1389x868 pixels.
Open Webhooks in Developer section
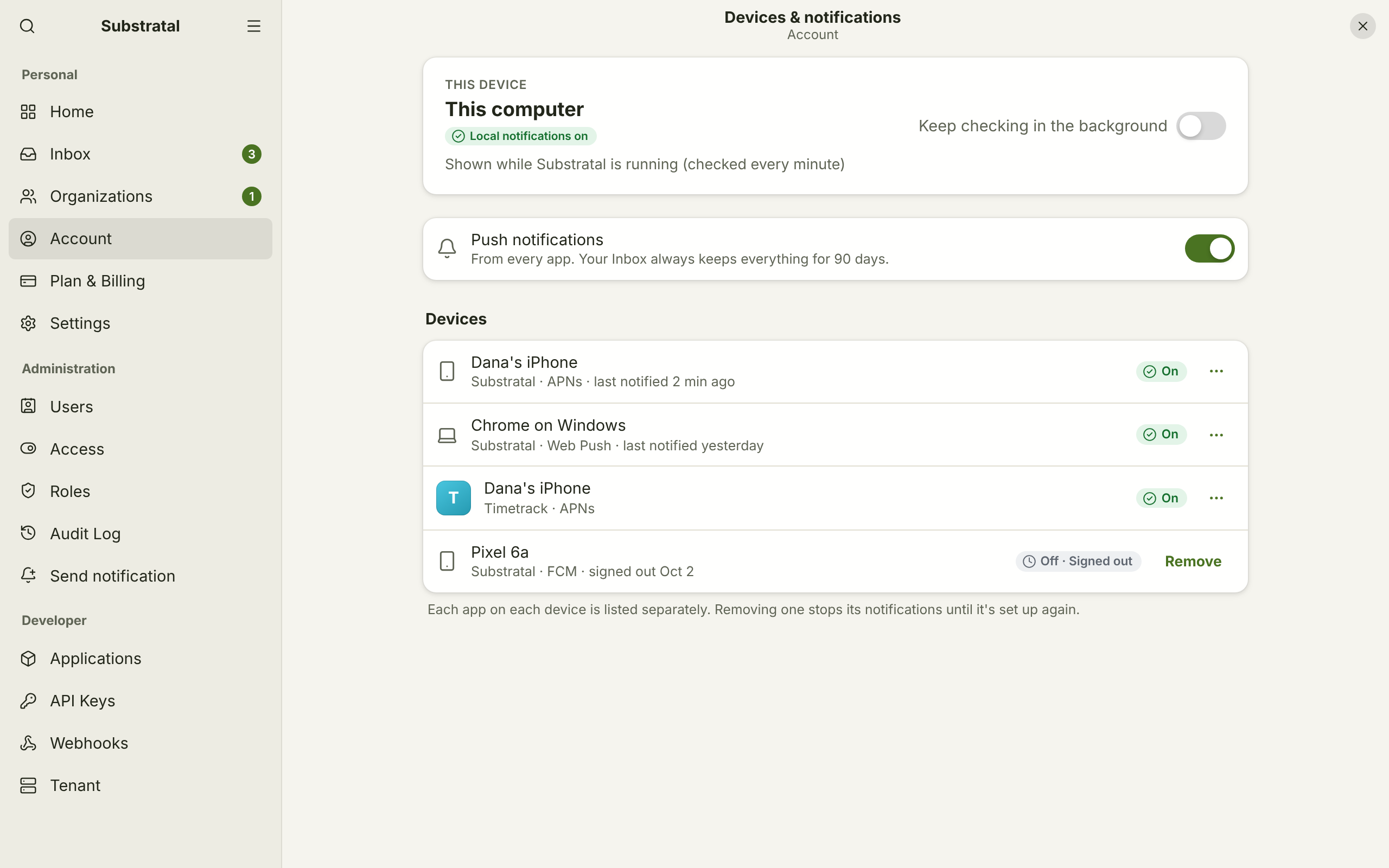pyautogui.click(x=140, y=743)
